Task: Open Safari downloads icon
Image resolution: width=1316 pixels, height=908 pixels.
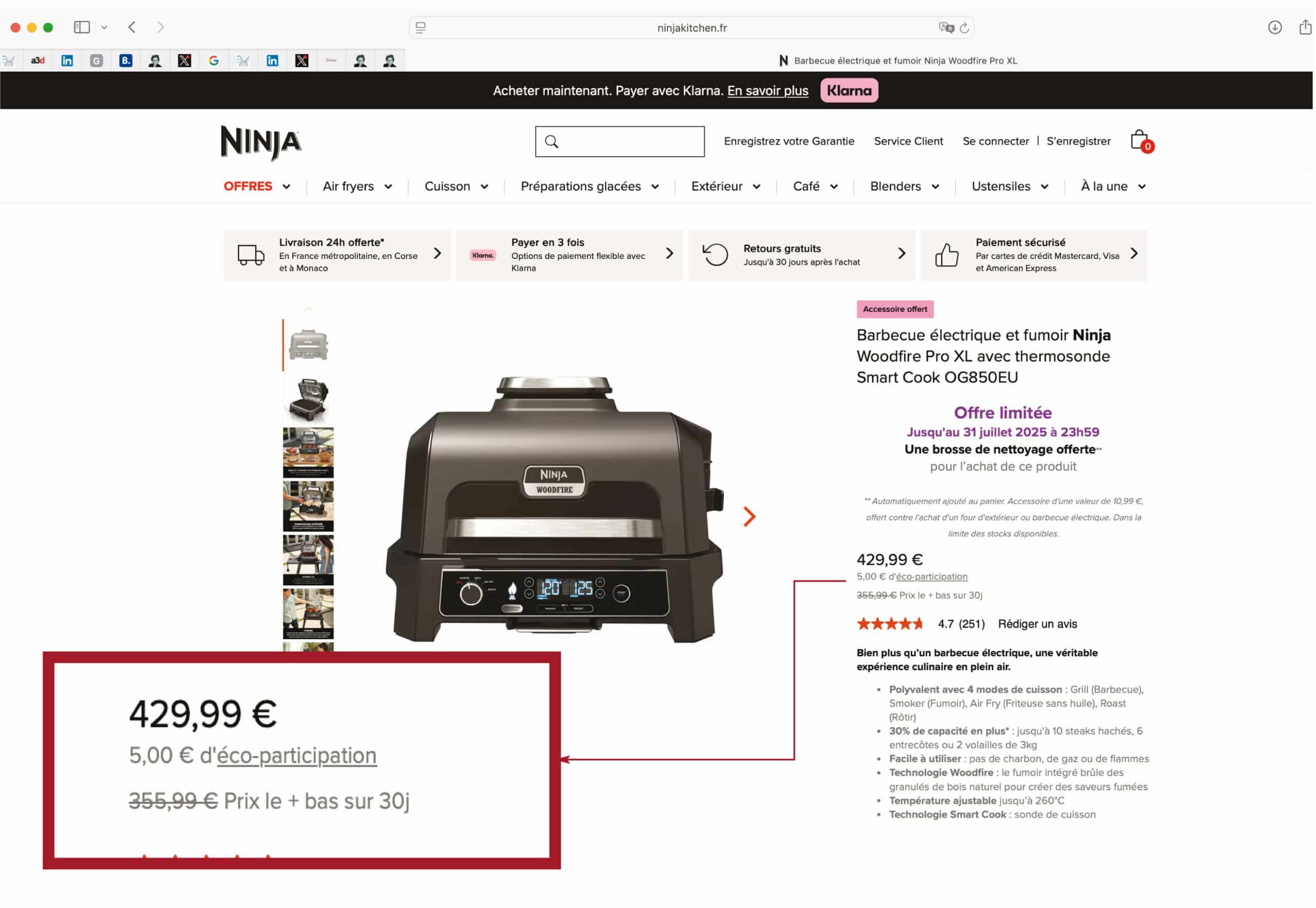Action: (1274, 27)
